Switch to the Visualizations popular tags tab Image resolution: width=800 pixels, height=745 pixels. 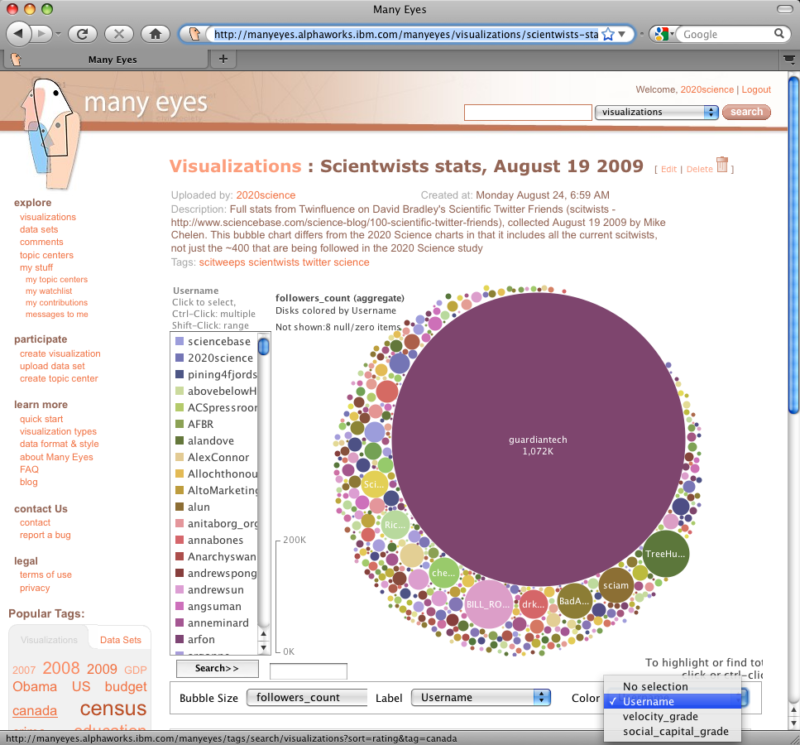coord(49,640)
